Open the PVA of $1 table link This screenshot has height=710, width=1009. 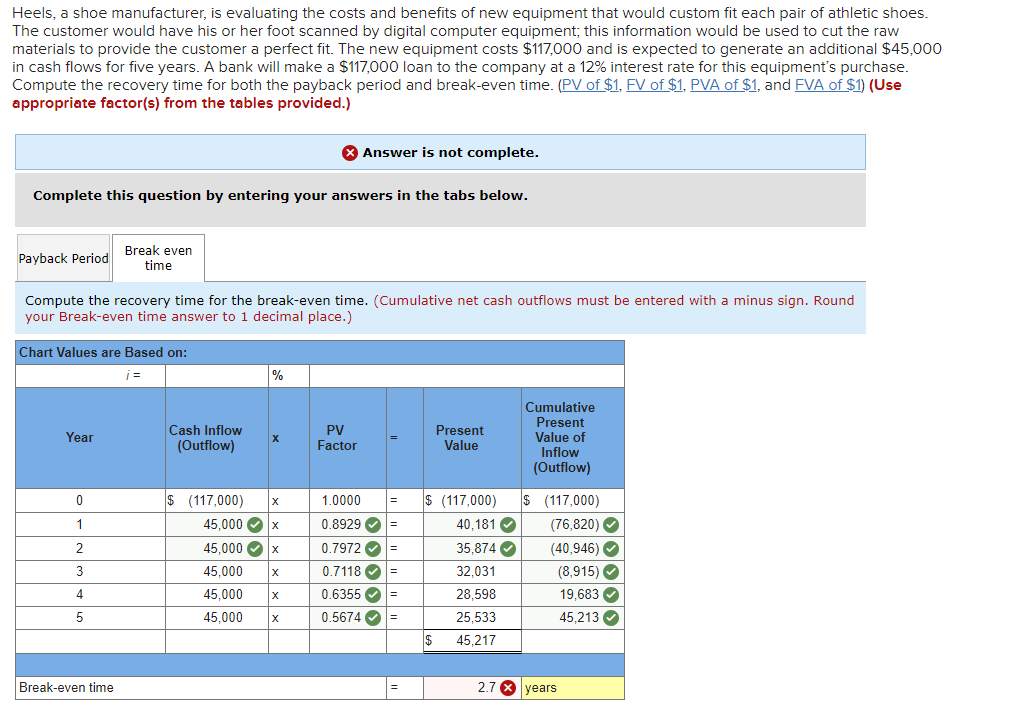click(x=723, y=85)
